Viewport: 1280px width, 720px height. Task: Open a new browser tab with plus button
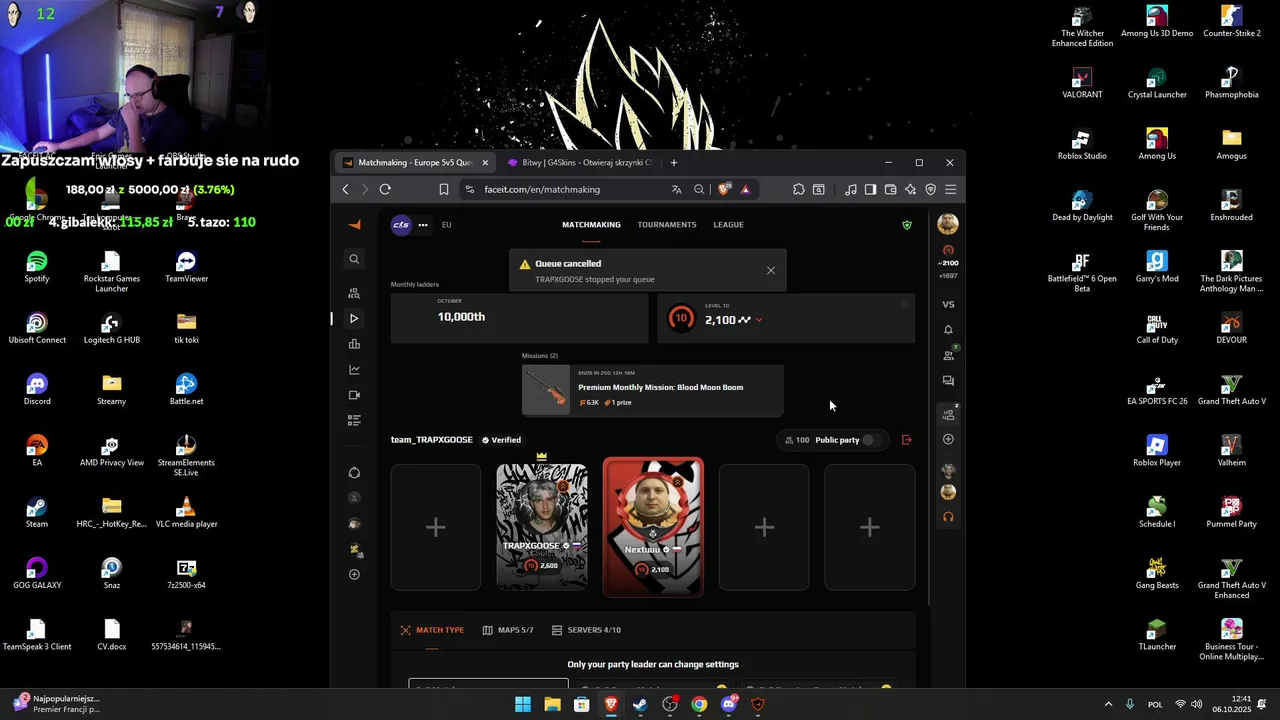(674, 162)
